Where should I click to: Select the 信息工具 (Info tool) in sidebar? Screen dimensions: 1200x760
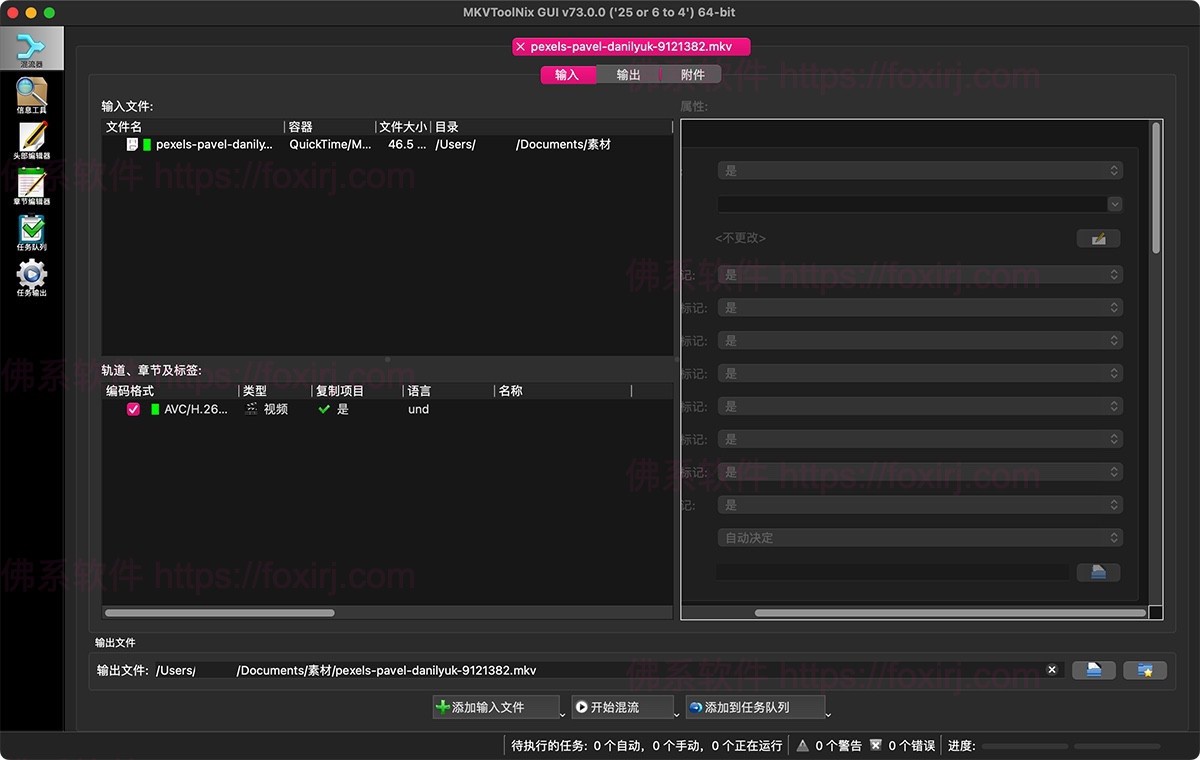coord(32,93)
